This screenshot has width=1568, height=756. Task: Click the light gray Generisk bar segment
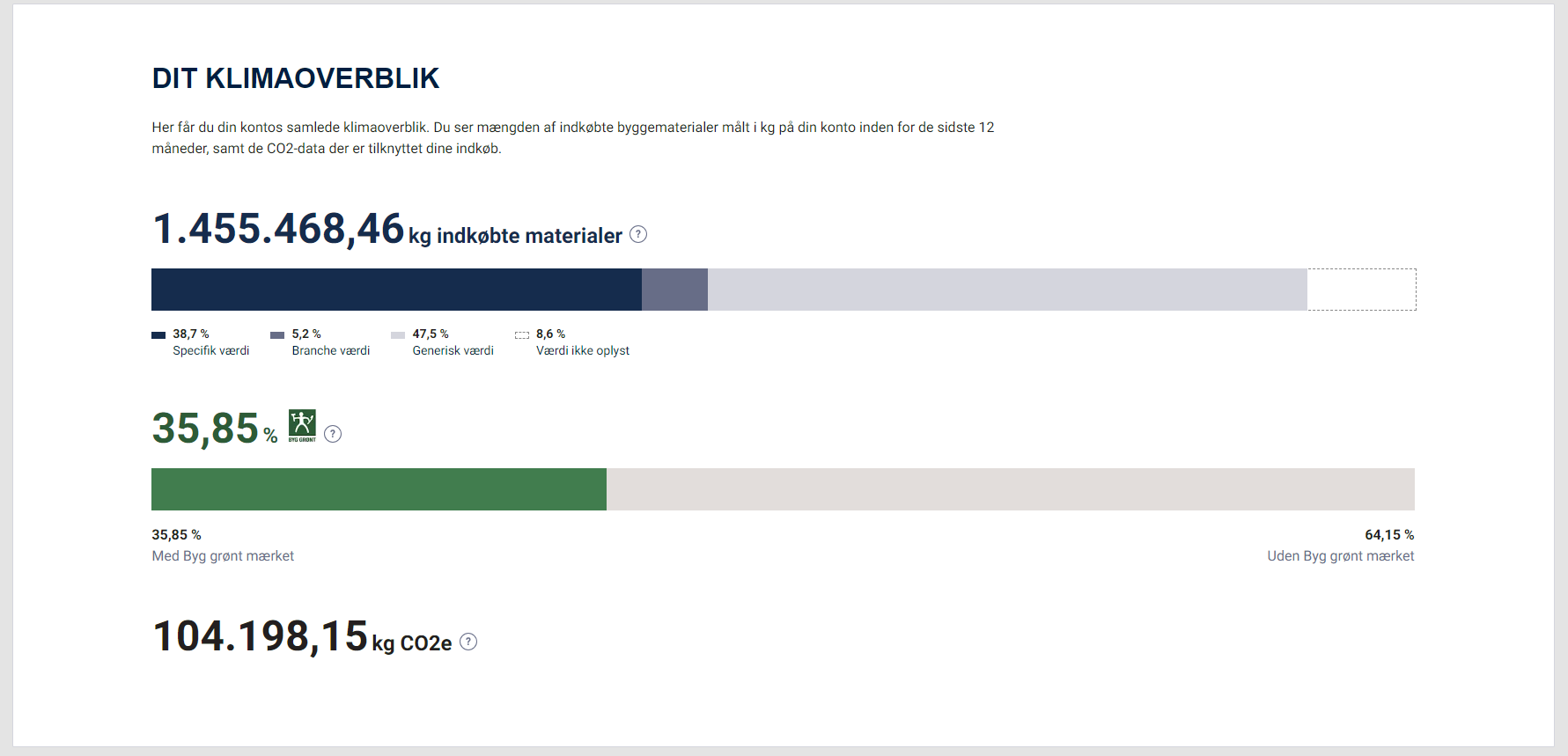pos(1007,290)
